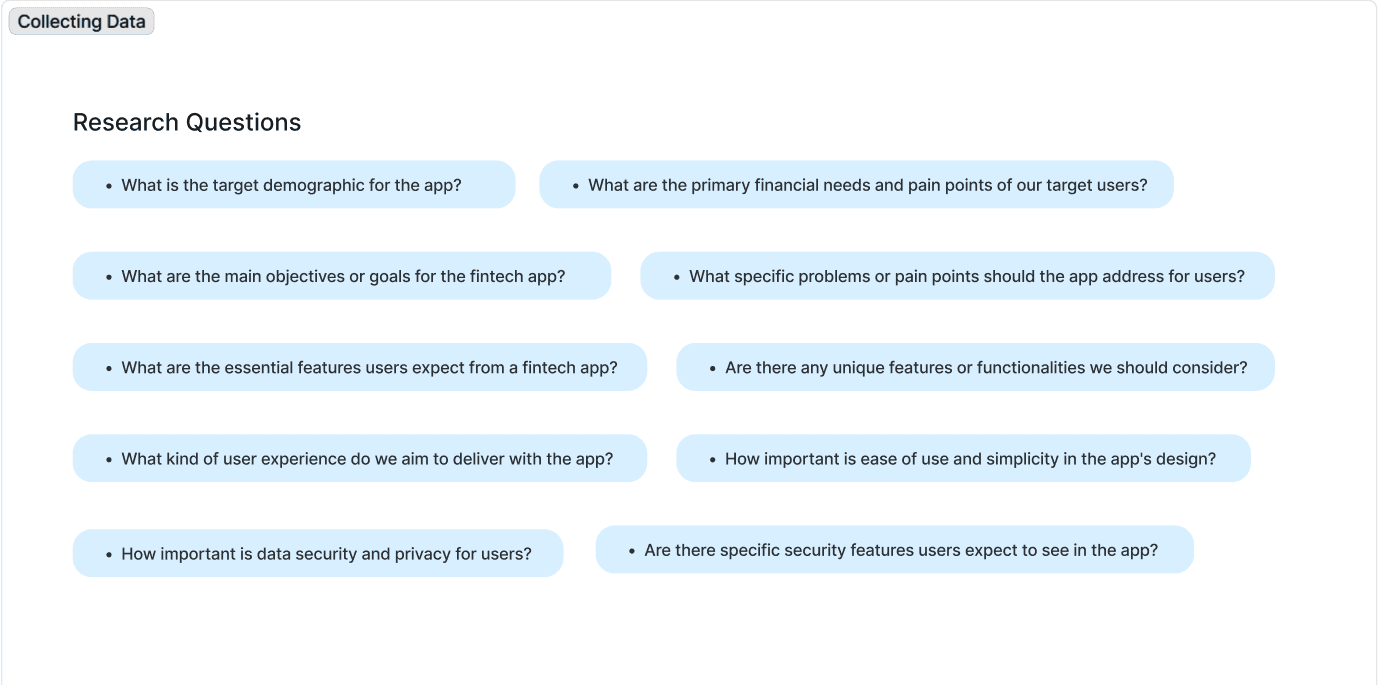
Task: Click the specific security features question card
Action: click(x=894, y=550)
